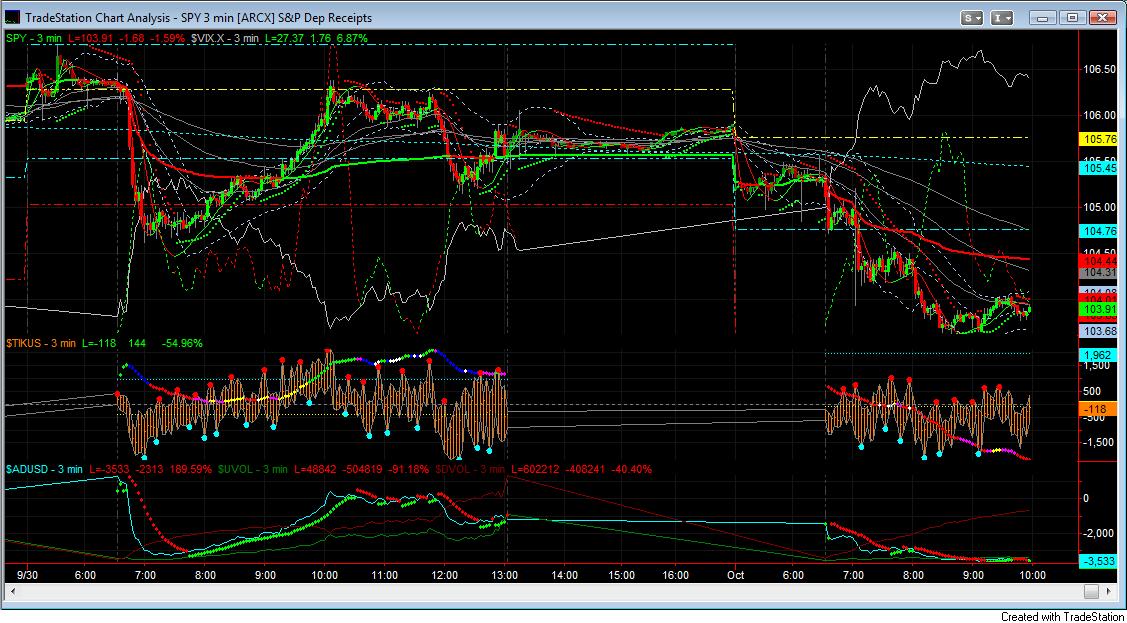The image size is (1127, 623).
Task: Click the orange -118 tick value marker
Action: point(1098,408)
